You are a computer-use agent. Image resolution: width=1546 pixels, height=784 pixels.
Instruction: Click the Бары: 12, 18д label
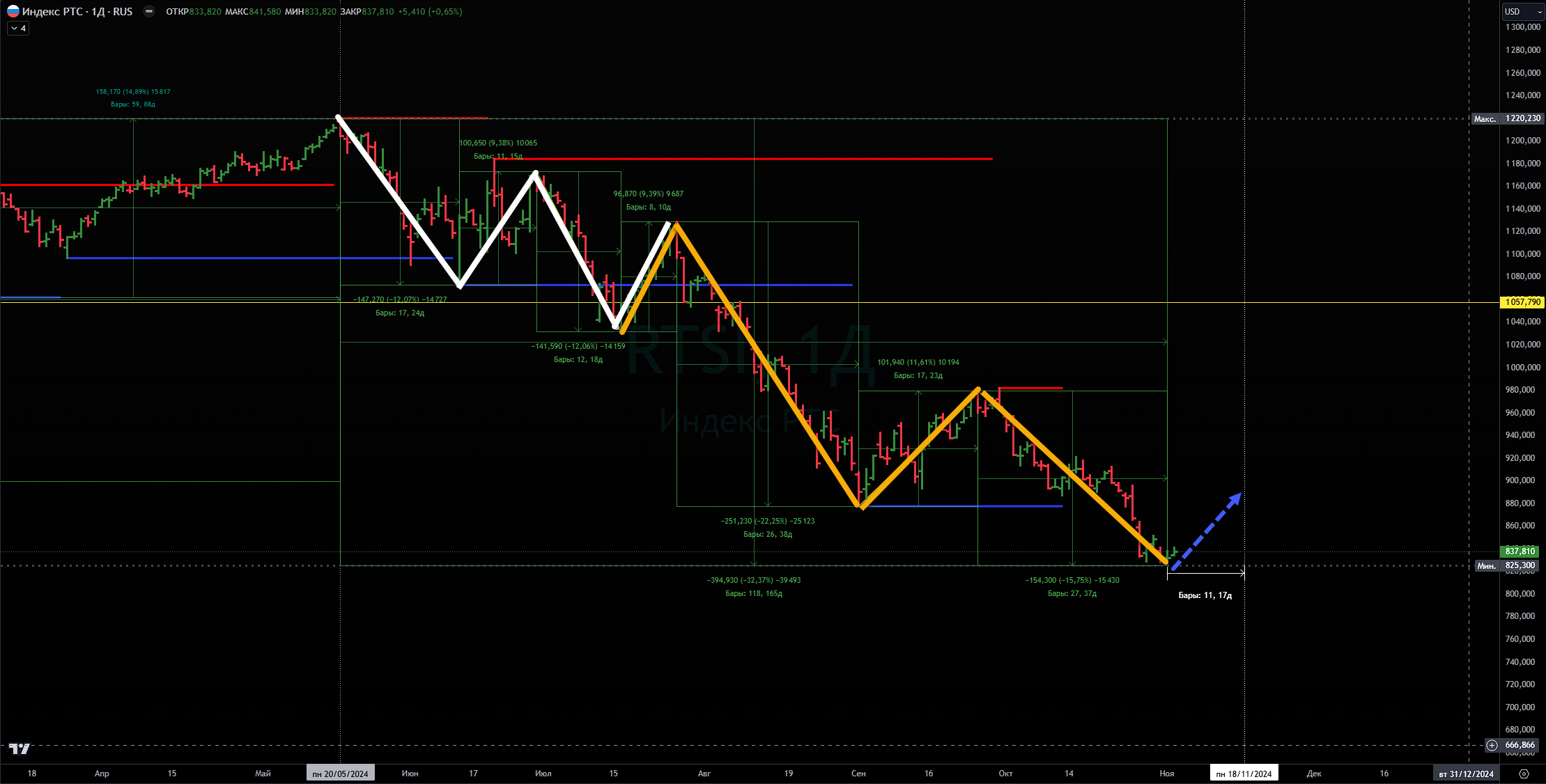pyautogui.click(x=578, y=359)
